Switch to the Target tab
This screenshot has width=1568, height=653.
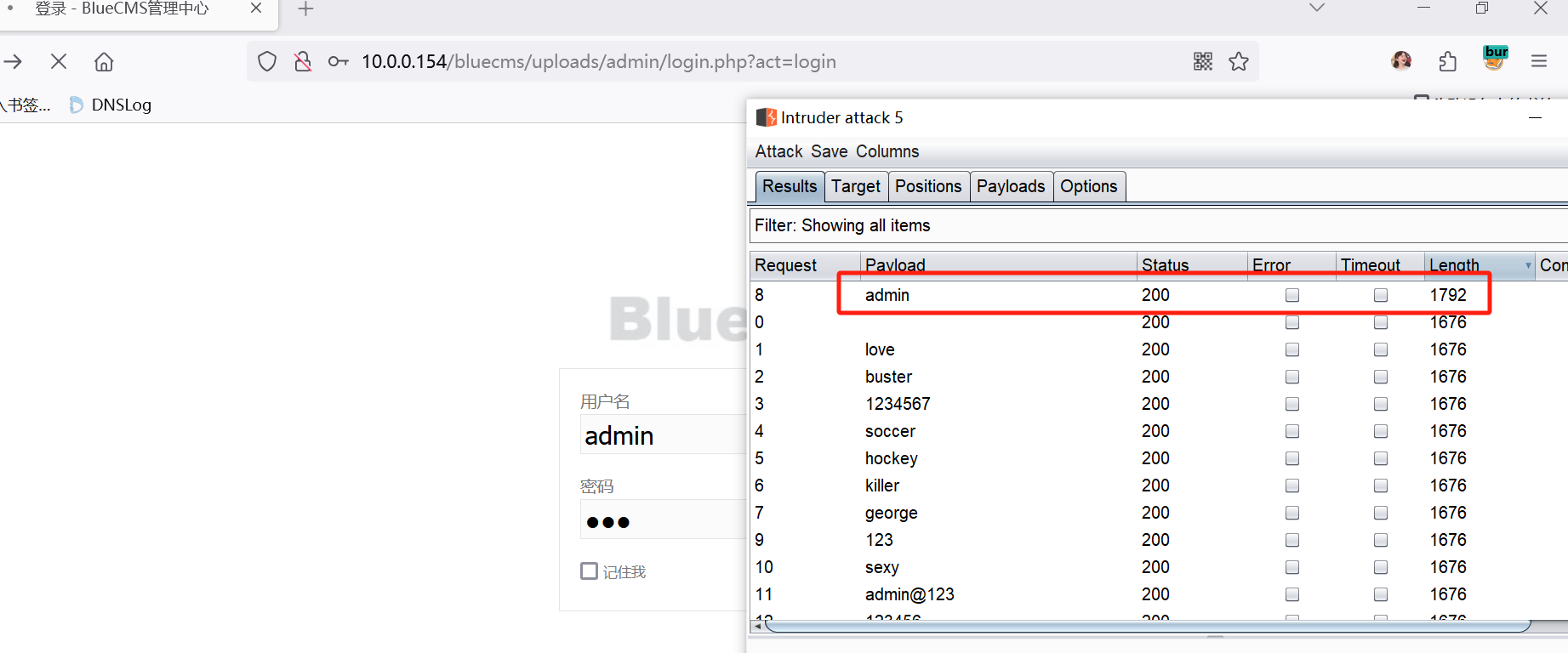(856, 186)
